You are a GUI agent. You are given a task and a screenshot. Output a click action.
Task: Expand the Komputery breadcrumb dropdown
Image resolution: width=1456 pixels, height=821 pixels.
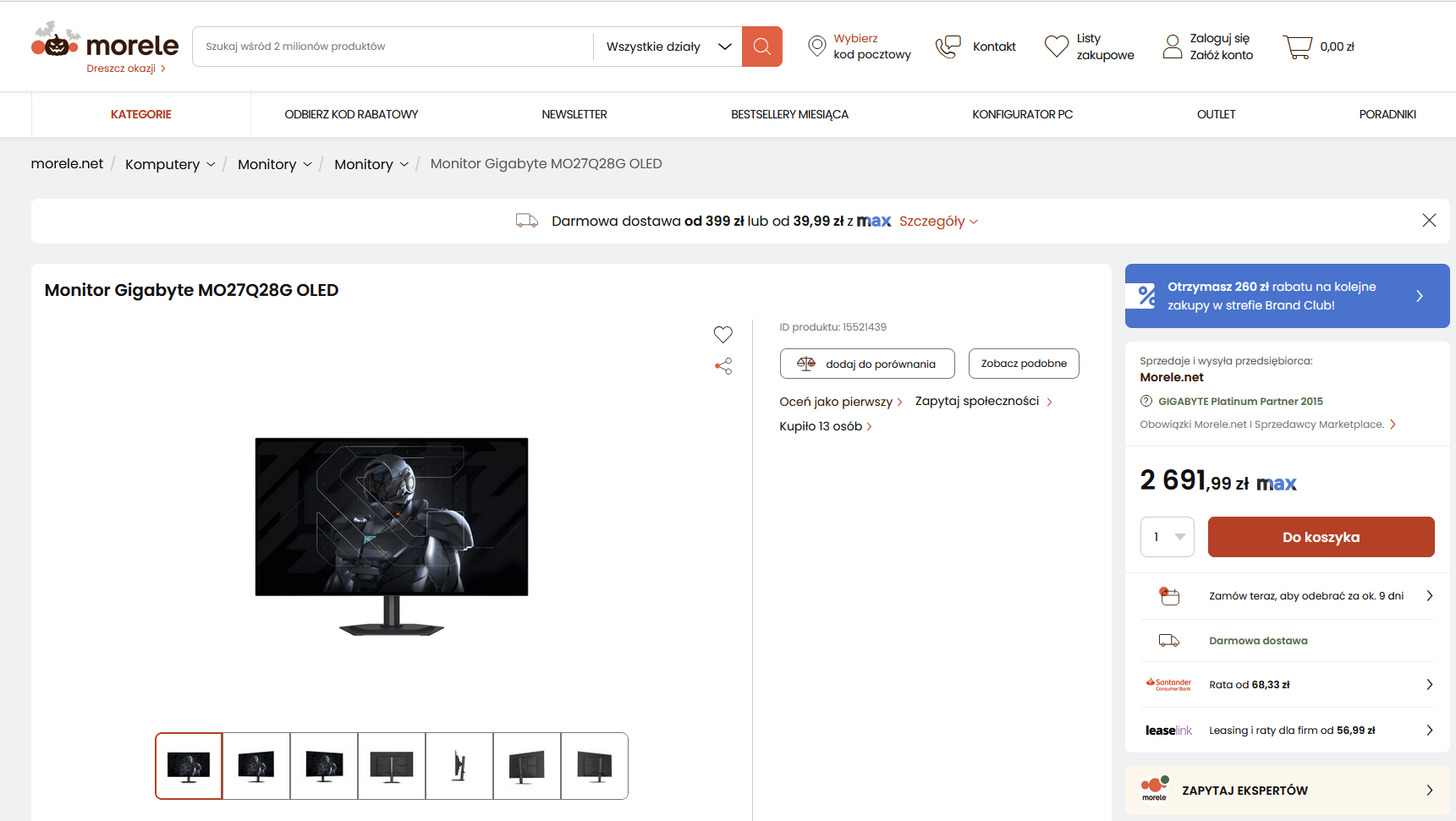click(211, 165)
